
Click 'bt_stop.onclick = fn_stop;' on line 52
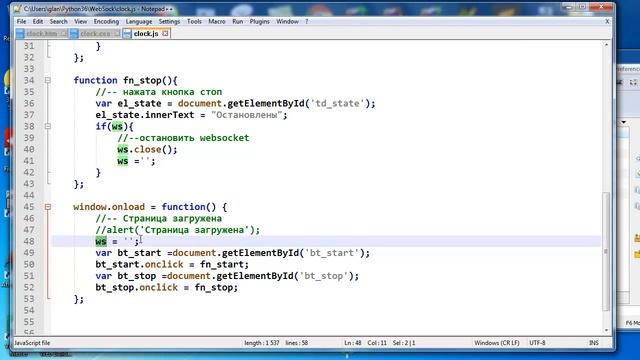[167, 287]
